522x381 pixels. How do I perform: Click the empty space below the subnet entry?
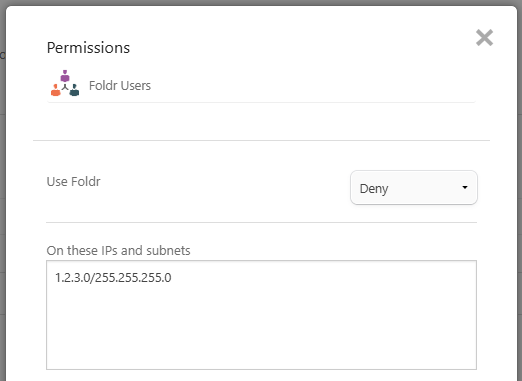click(x=261, y=328)
